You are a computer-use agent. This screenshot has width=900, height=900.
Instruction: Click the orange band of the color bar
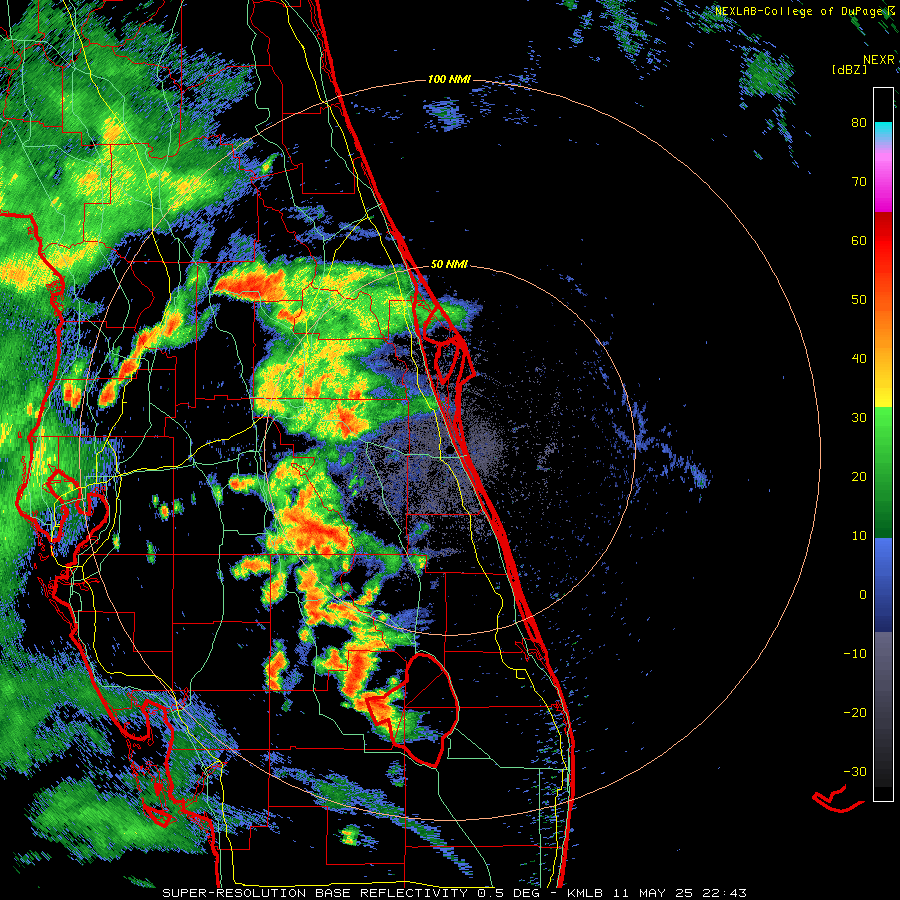(883, 327)
